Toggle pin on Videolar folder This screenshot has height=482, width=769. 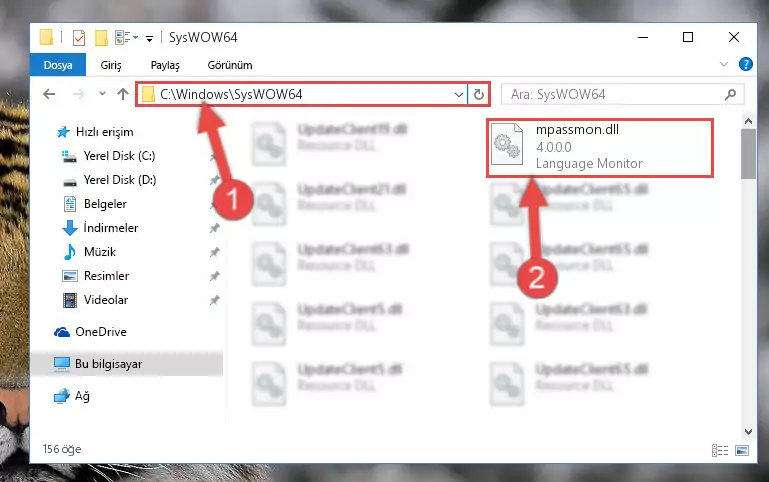click(214, 300)
